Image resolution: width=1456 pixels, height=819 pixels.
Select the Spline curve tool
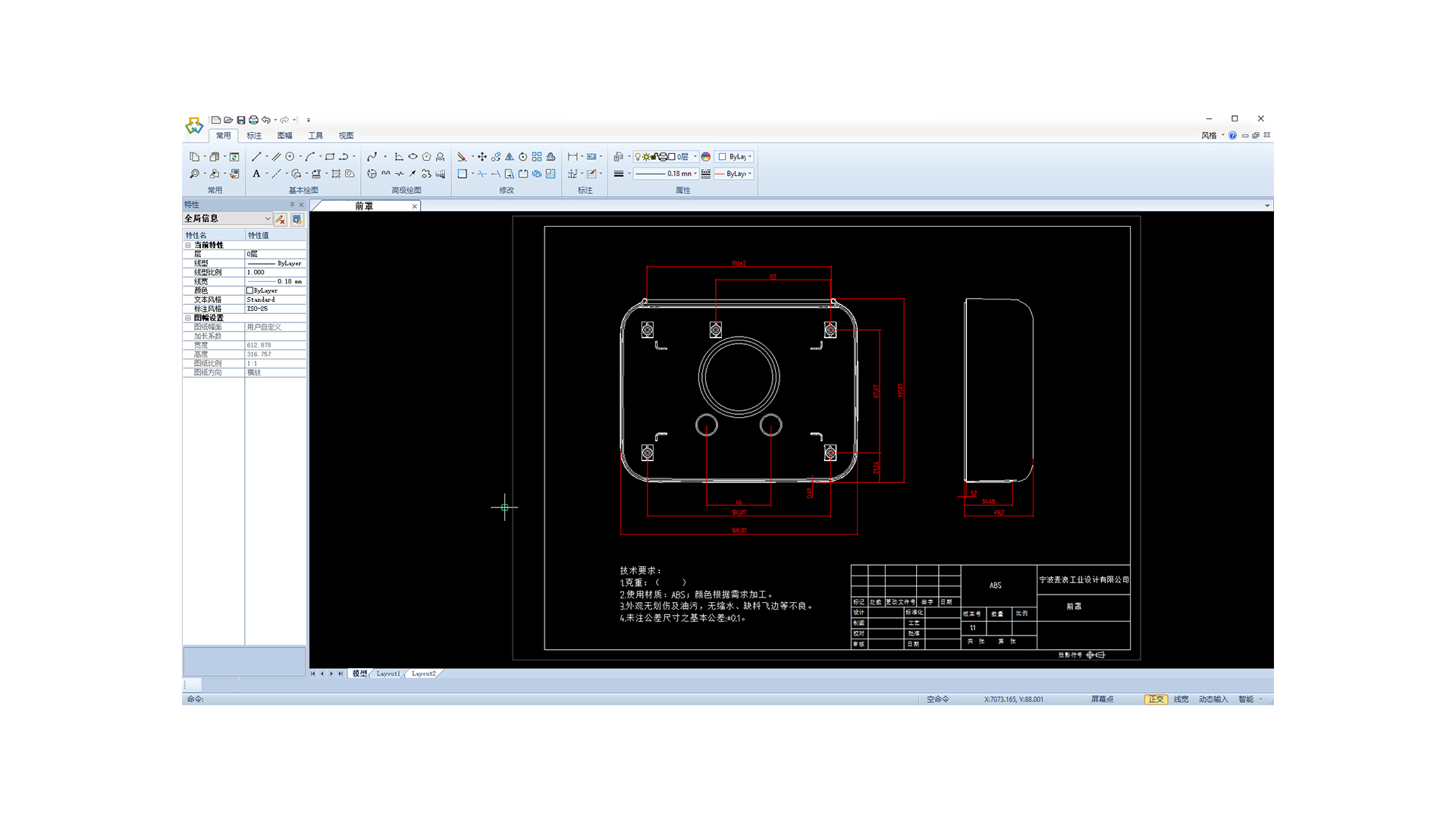(372, 157)
